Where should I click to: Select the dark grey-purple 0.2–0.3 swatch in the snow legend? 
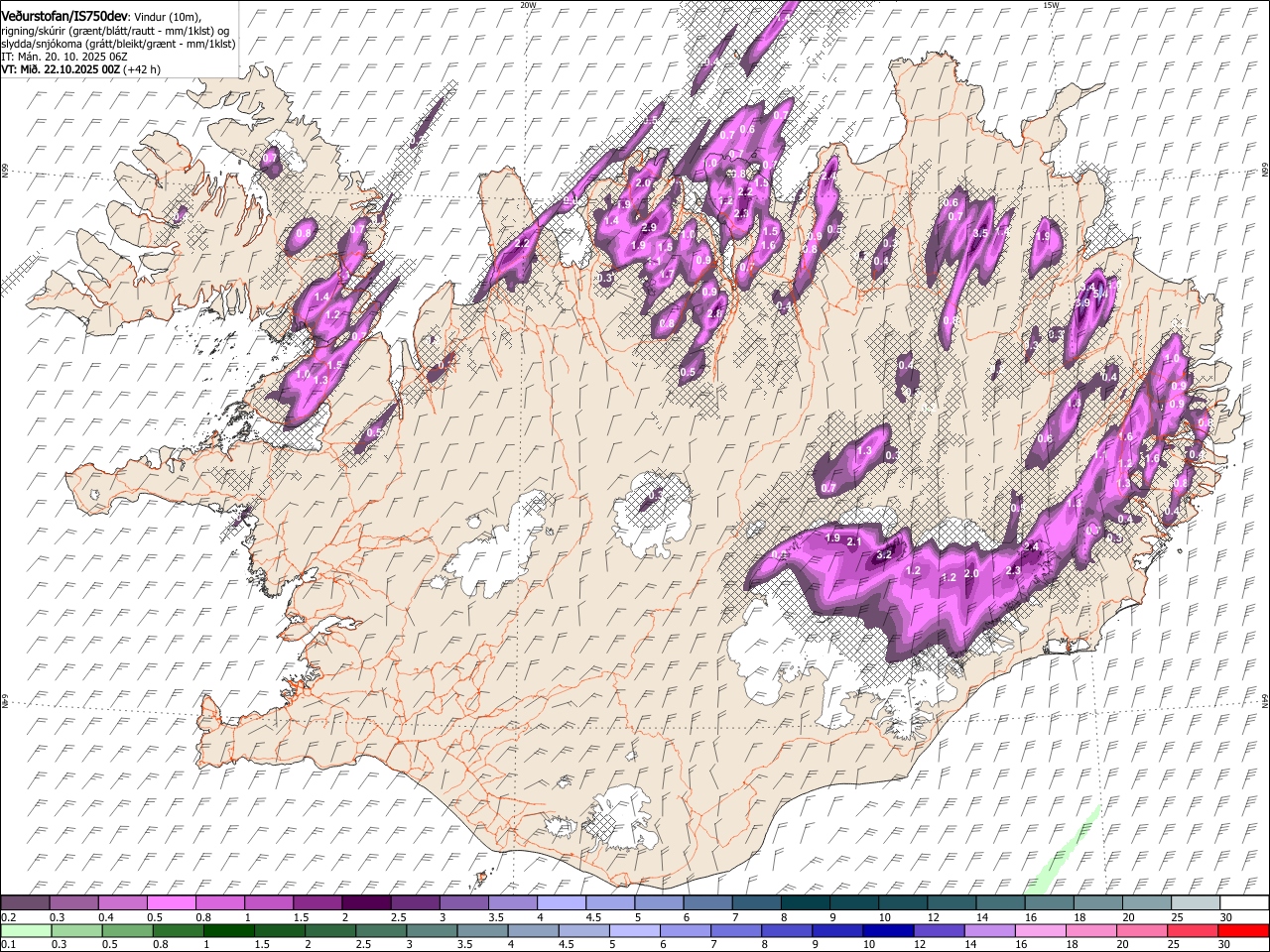[25, 903]
